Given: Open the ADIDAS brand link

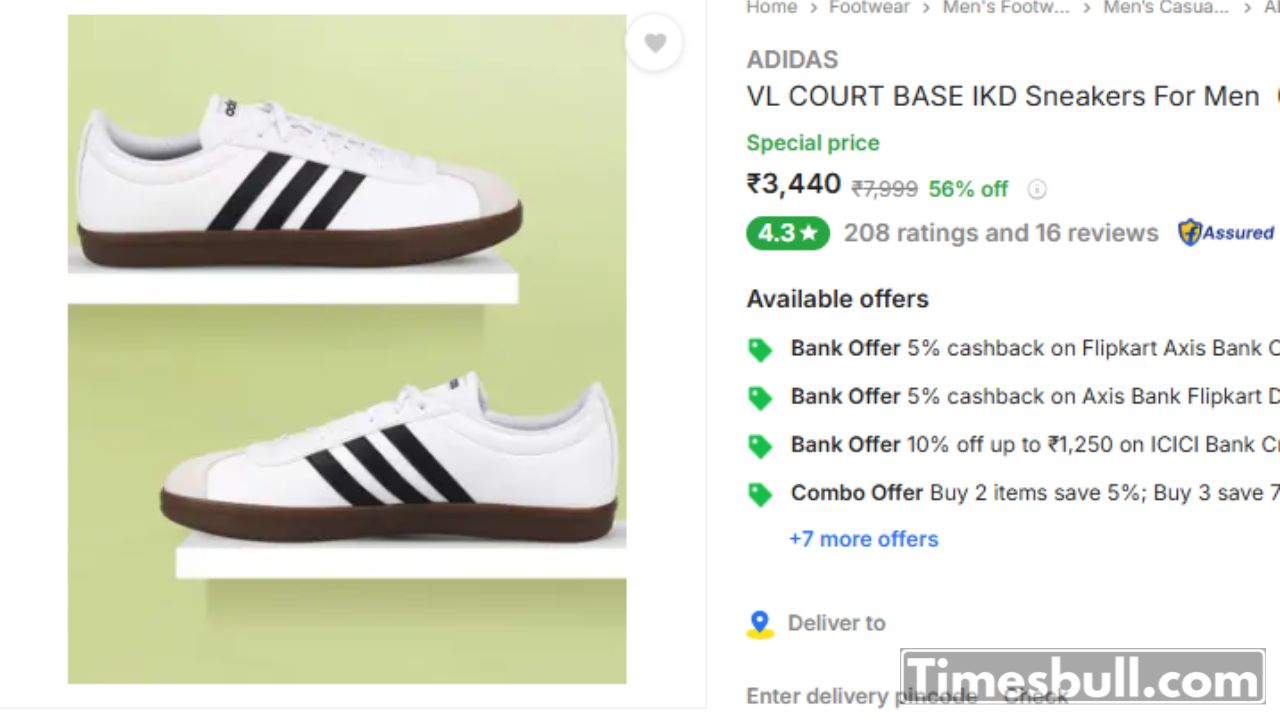Looking at the screenshot, I should tap(792, 60).
